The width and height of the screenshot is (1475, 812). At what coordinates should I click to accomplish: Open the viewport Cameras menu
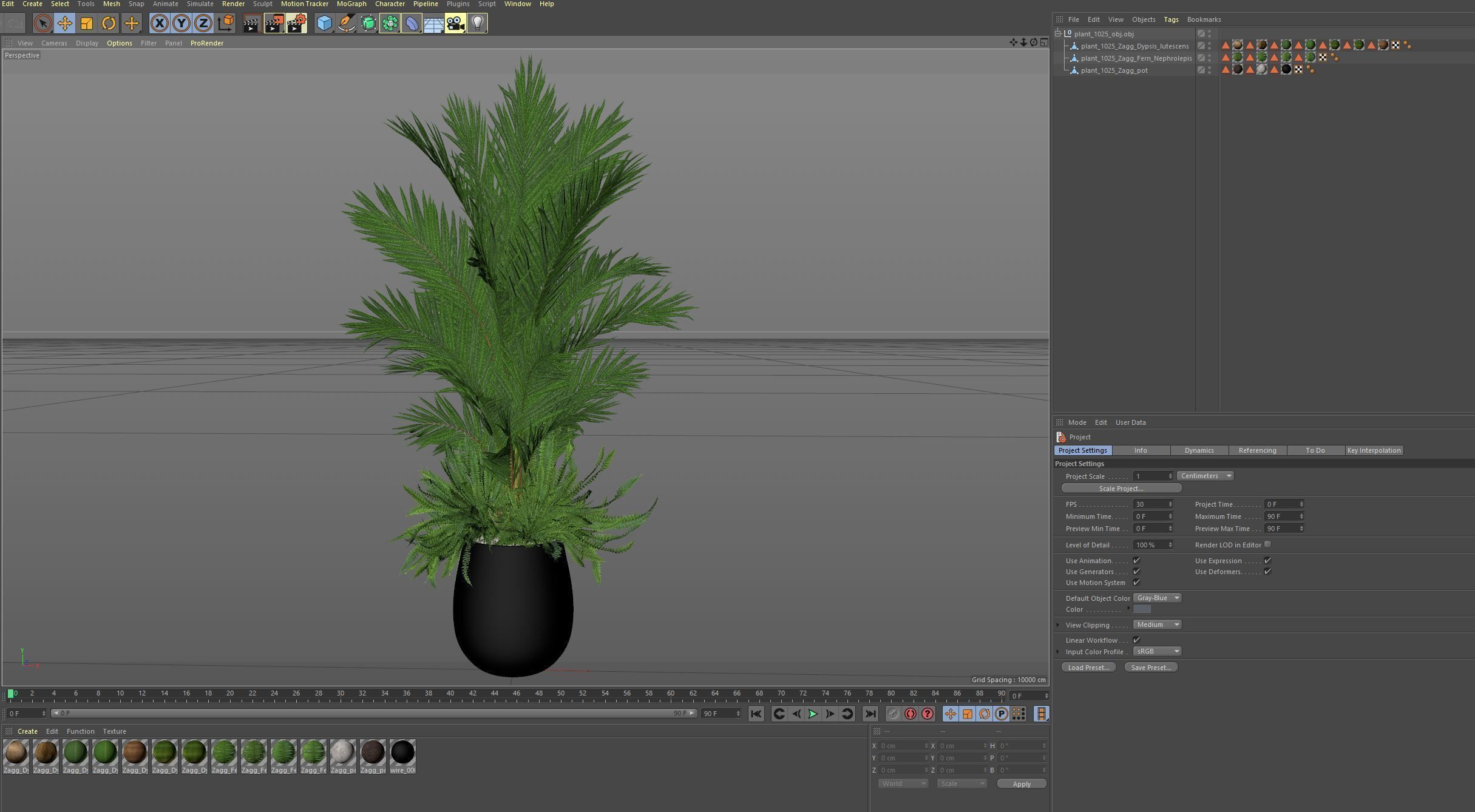[x=54, y=43]
